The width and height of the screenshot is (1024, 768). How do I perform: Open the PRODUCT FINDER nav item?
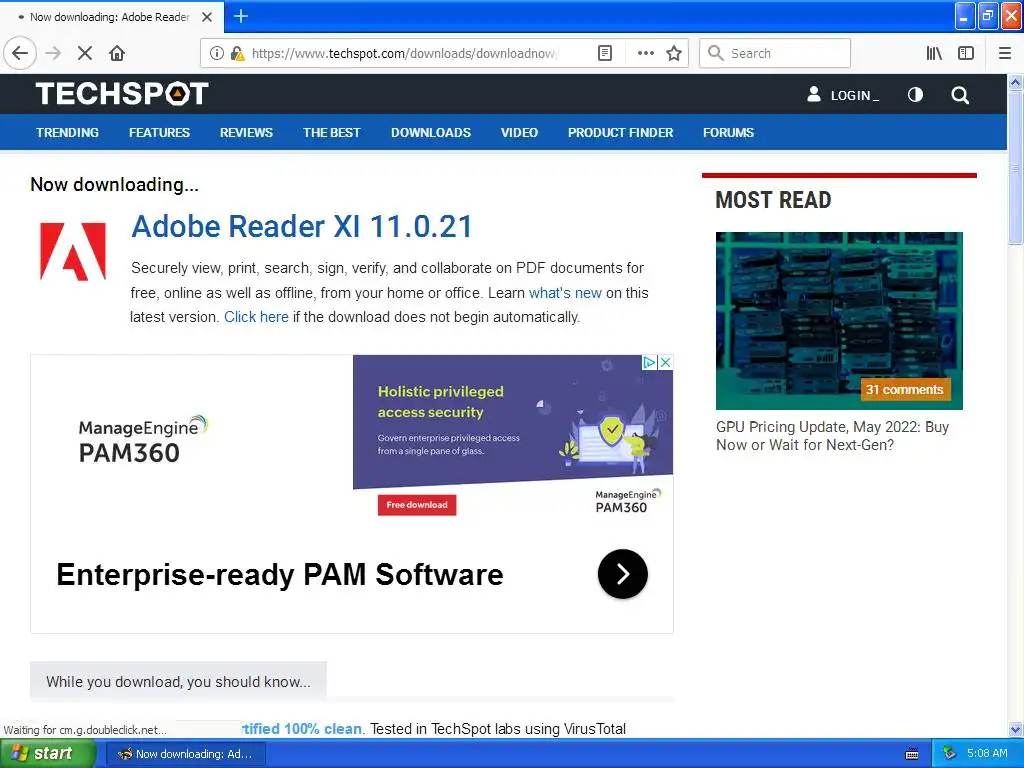click(x=620, y=133)
